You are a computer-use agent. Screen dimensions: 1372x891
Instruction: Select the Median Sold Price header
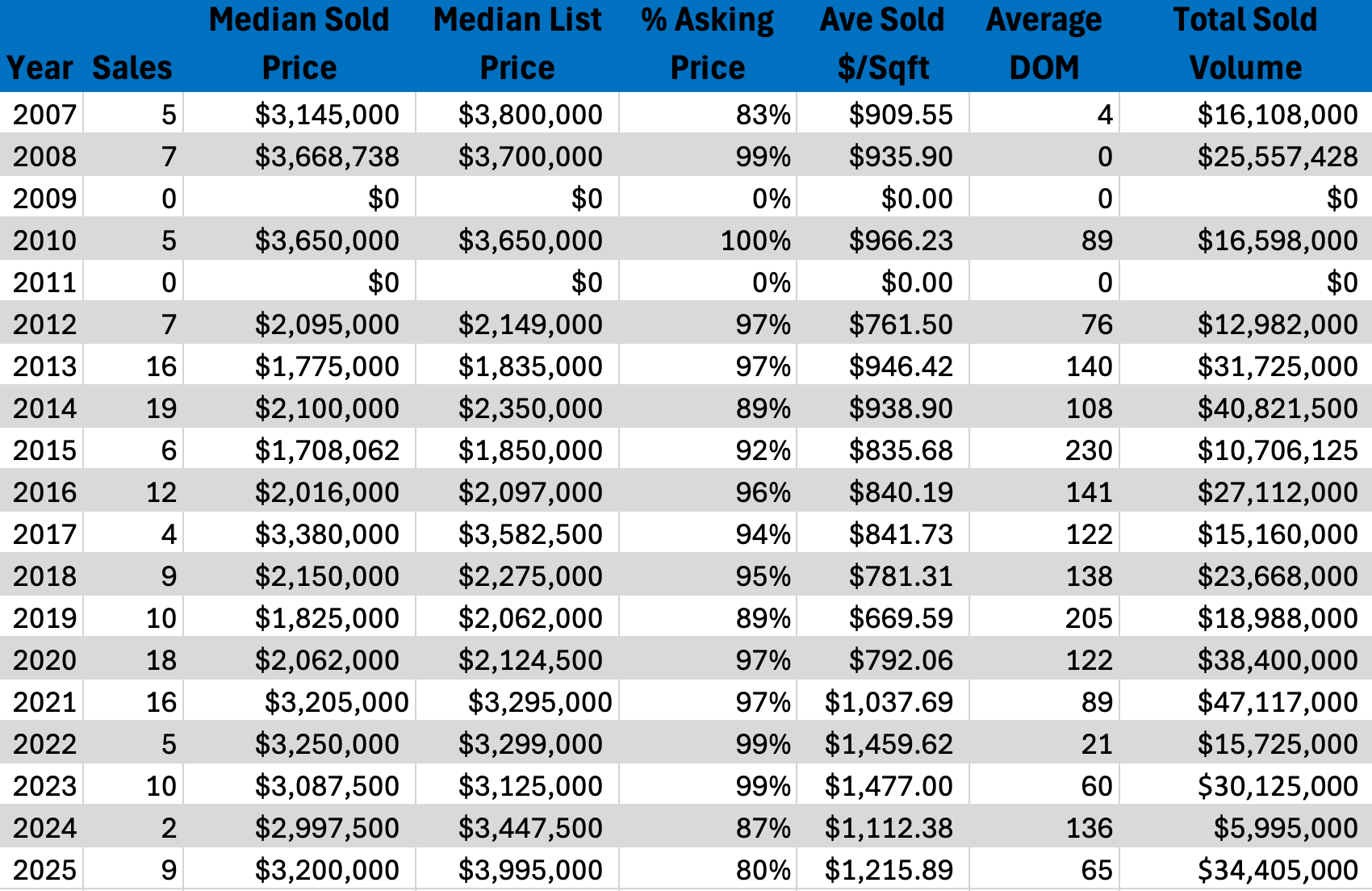[x=299, y=44]
